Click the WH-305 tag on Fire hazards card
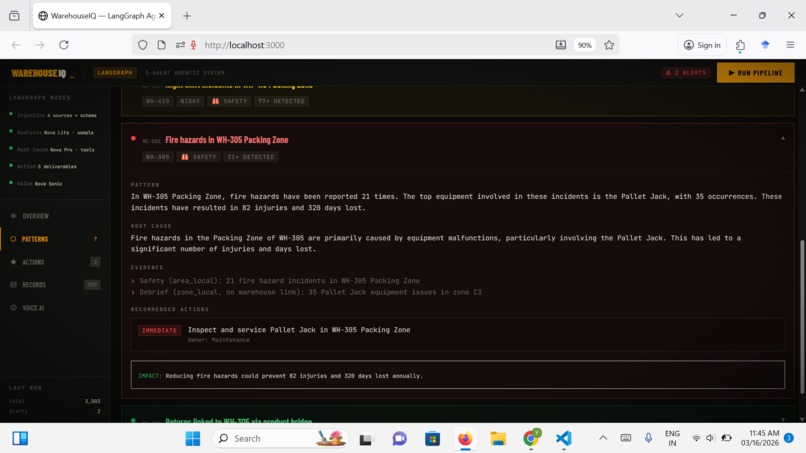806x453 pixels. click(x=157, y=157)
